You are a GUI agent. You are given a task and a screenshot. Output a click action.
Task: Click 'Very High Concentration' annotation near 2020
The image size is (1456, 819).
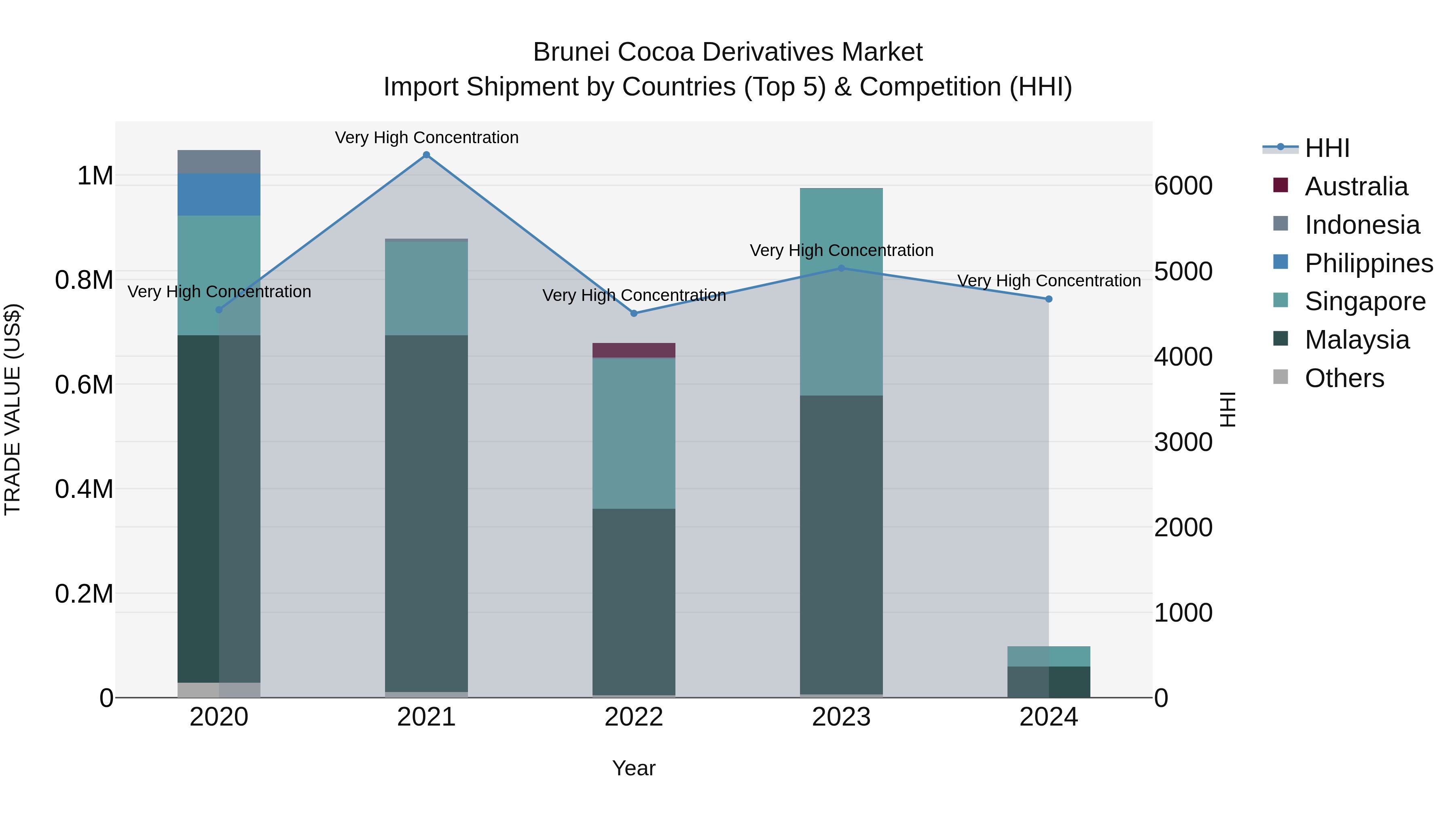click(x=219, y=292)
